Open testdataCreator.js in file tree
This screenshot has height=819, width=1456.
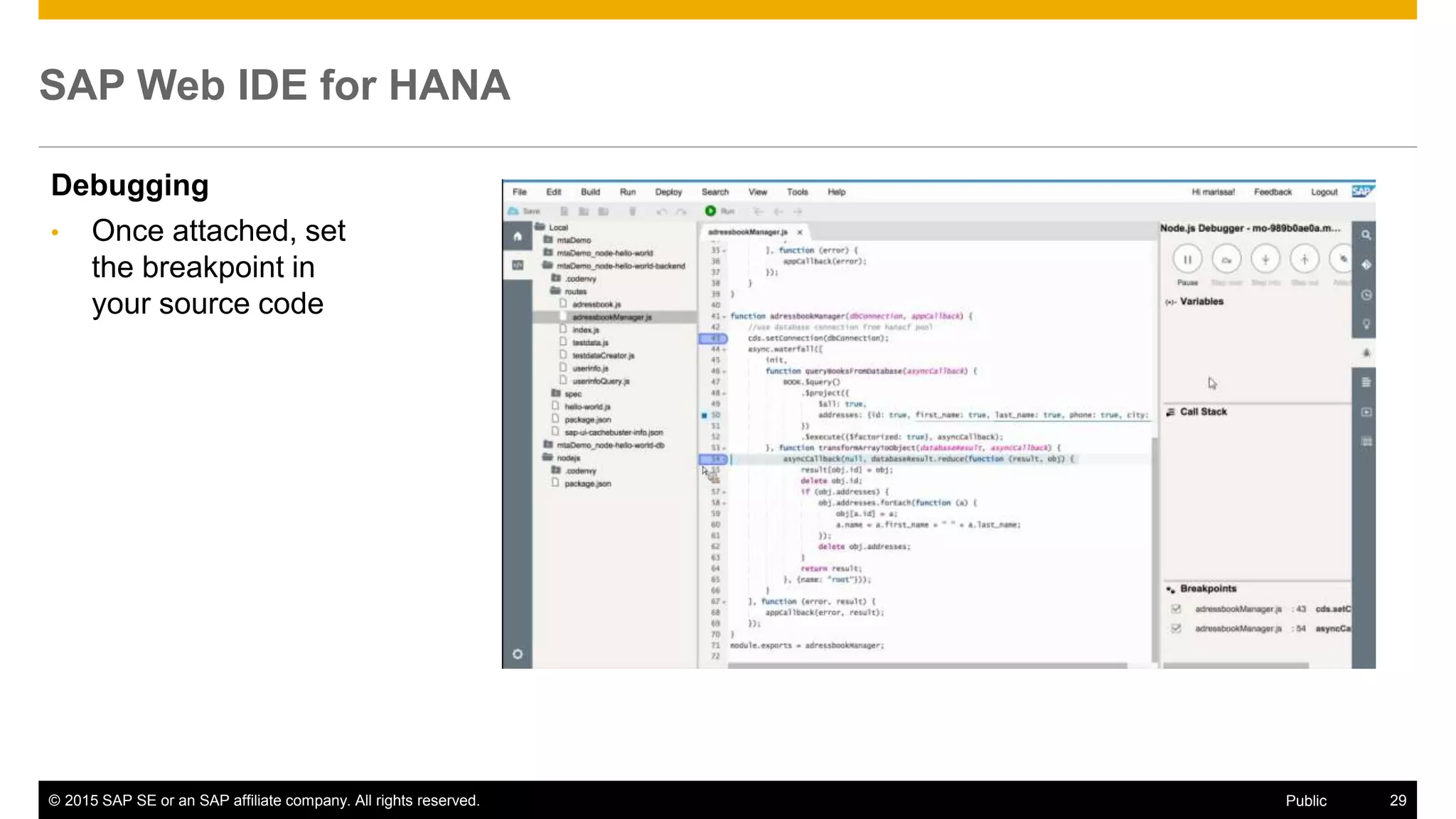pos(604,355)
